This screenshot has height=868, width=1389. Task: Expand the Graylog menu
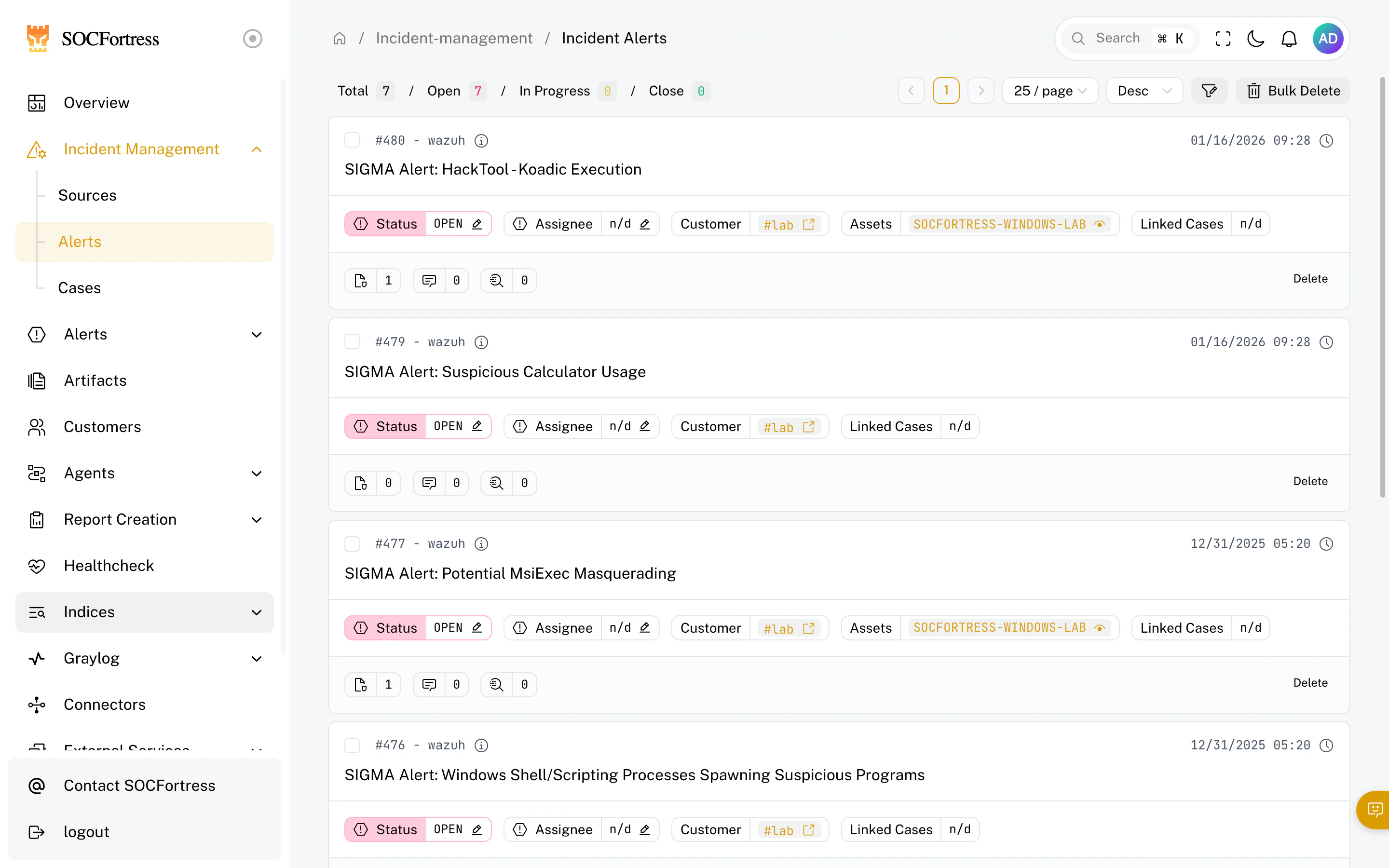click(x=145, y=658)
